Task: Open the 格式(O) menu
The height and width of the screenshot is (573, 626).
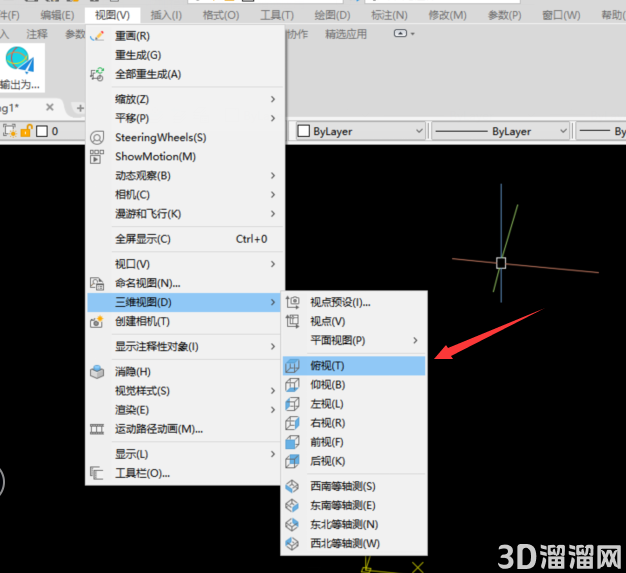Action: point(221,15)
